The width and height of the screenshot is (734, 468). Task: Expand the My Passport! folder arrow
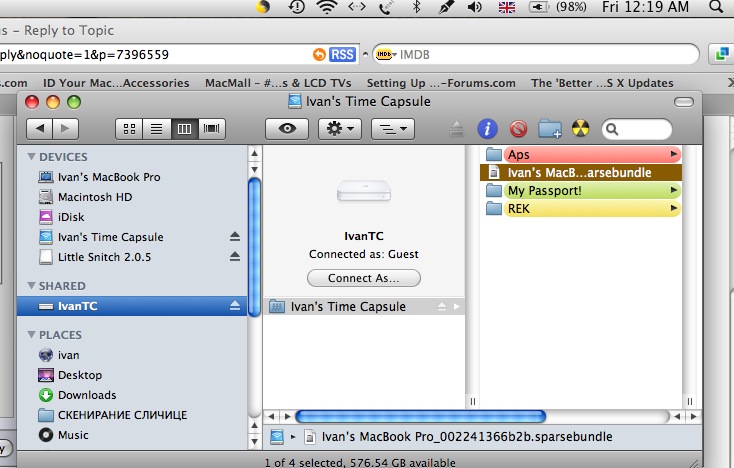[x=674, y=190]
